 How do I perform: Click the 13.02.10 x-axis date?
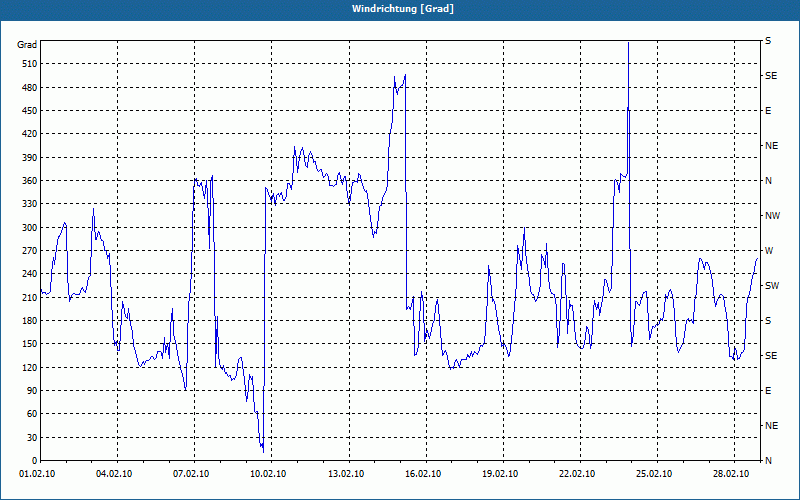pos(346,474)
